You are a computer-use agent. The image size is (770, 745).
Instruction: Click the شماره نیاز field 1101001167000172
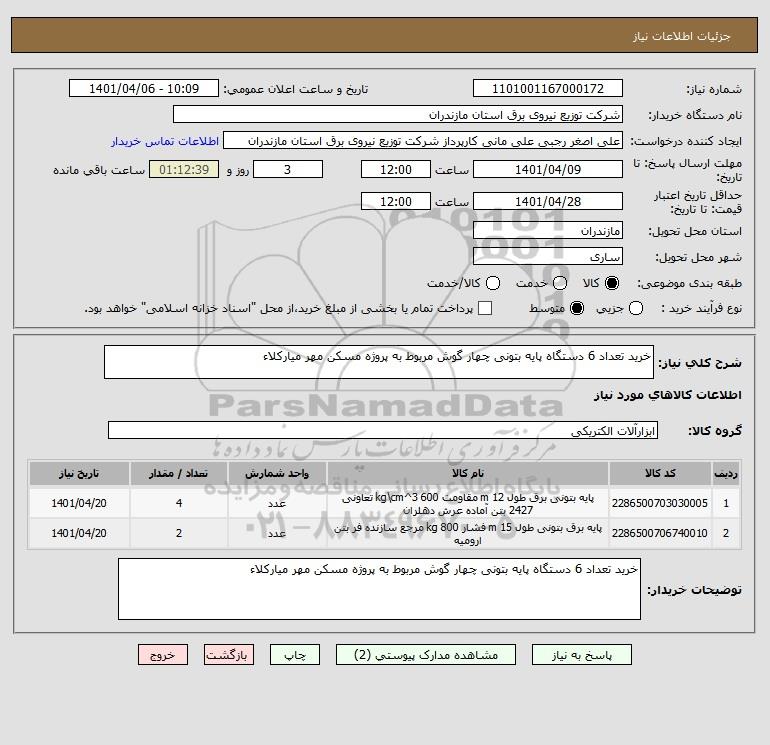tap(548, 88)
